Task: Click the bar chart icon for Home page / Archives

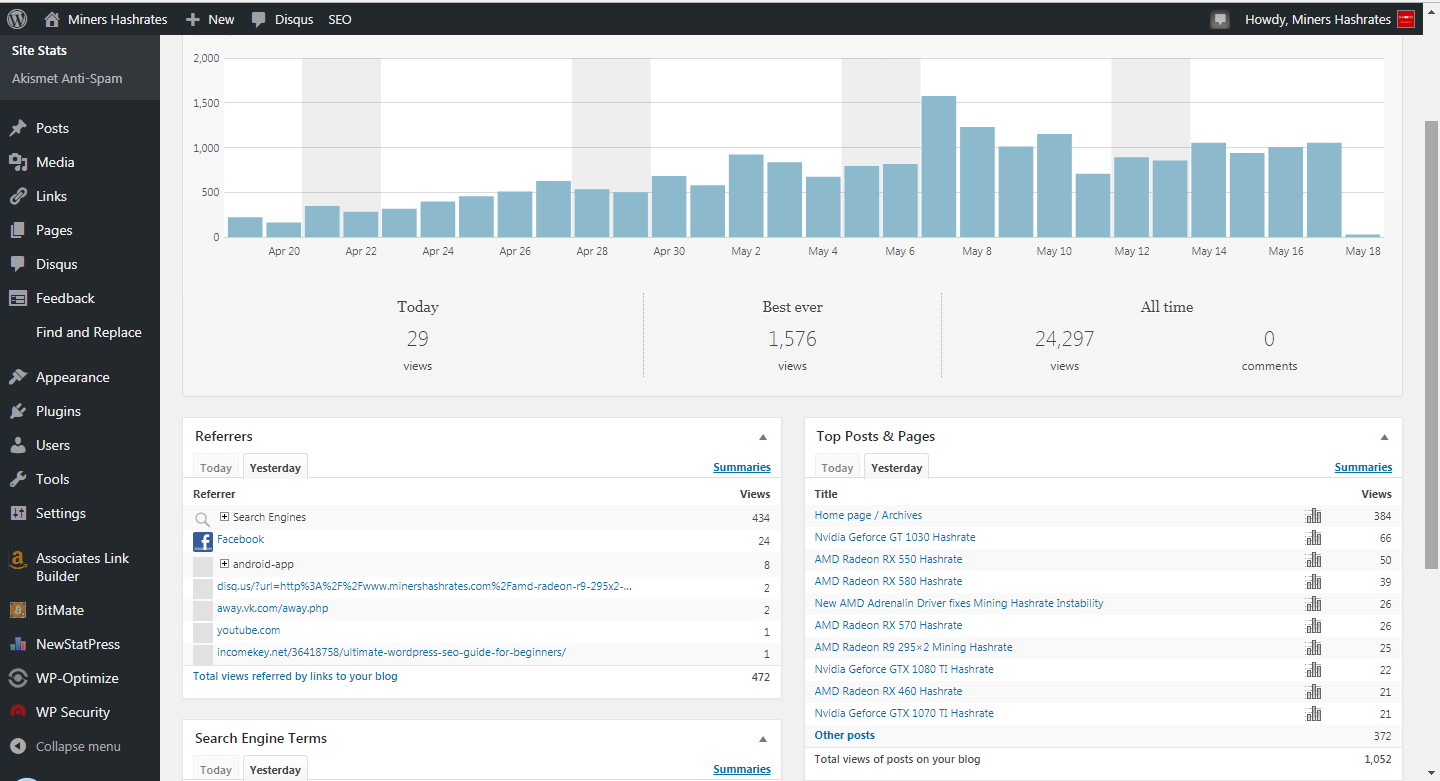Action: [x=1313, y=516]
